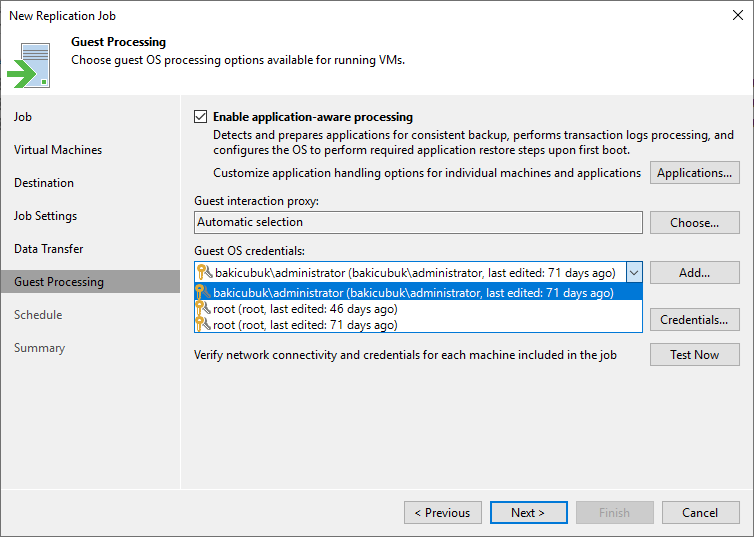This screenshot has height=537, width=754.
Task: Click key icon of root edited 71 days ago
Action: [203, 325]
